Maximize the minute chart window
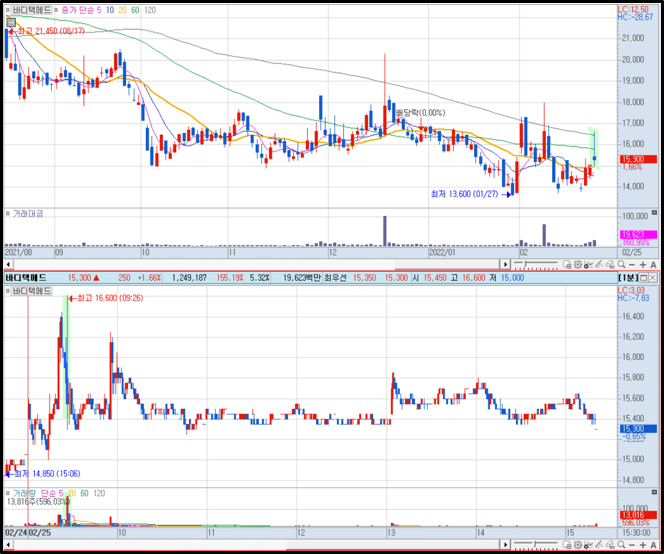 tap(643, 278)
